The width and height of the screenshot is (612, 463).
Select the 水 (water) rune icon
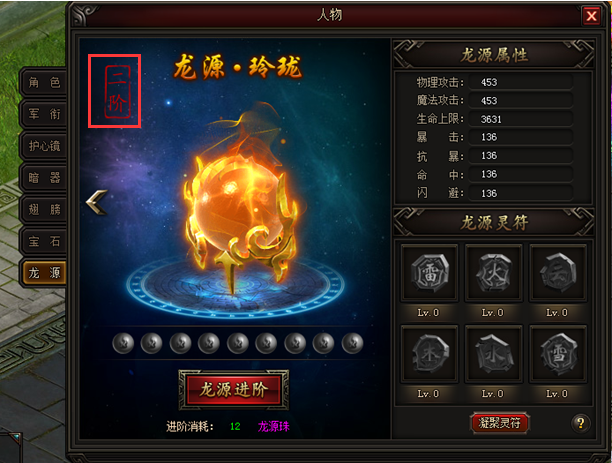tap(494, 354)
